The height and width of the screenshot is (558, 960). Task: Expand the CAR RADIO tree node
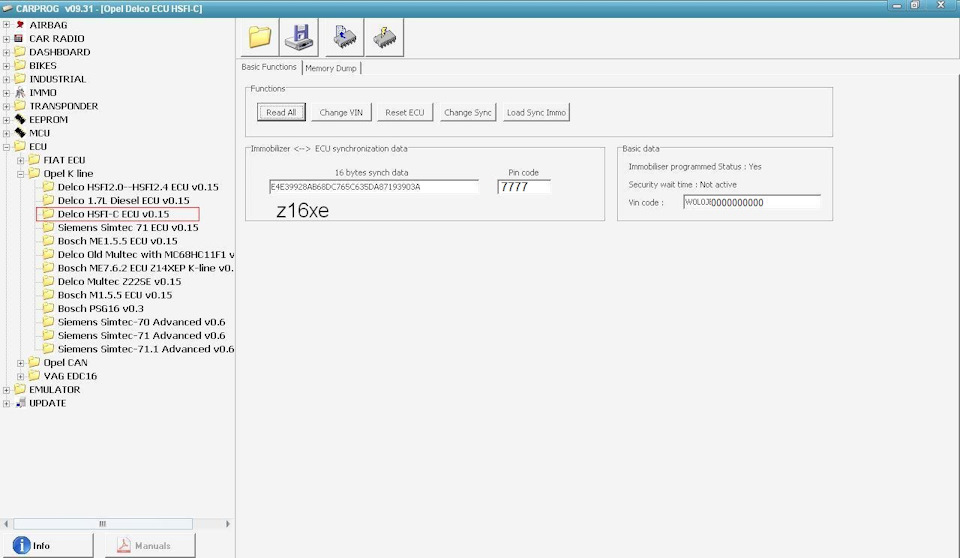point(6,39)
